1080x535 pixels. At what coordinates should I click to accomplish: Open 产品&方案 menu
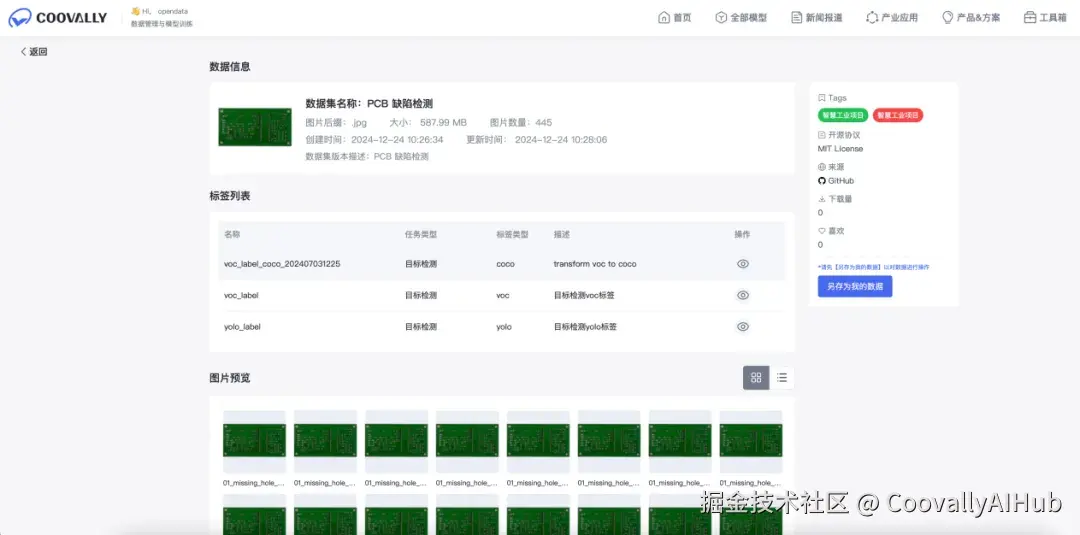tap(971, 18)
